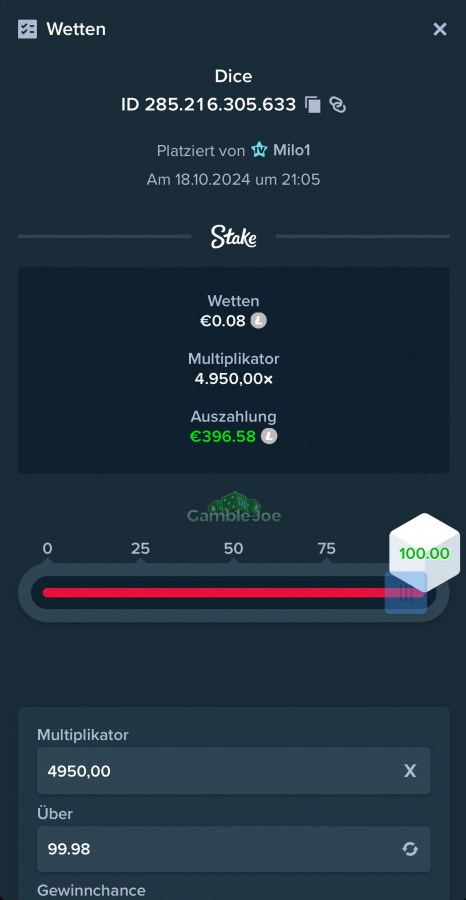The width and height of the screenshot is (466, 900).
Task: Click the star VIP badge beside Milo1
Action: pos(259,150)
